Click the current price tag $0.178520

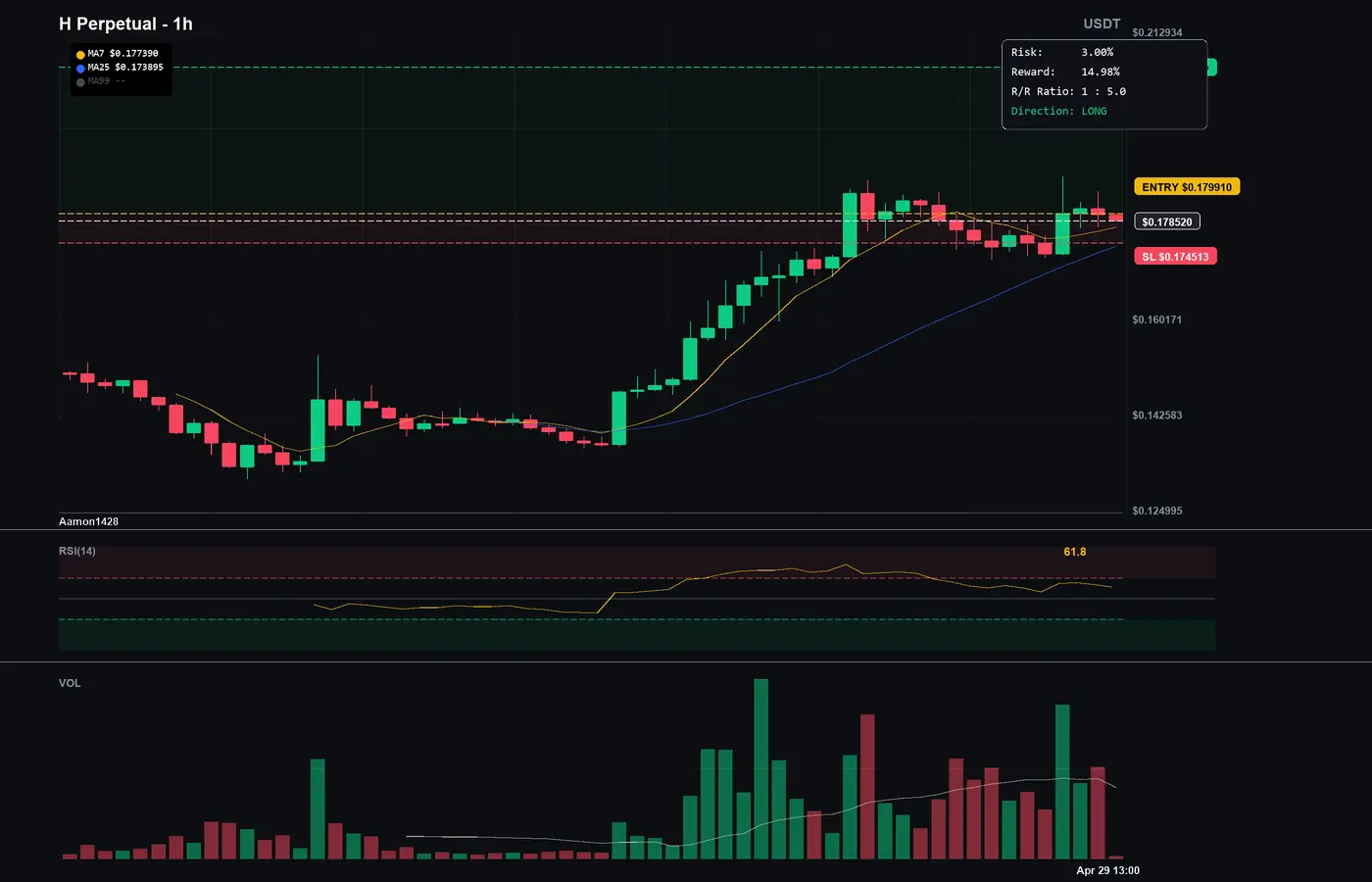pyautogui.click(x=1167, y=221)
